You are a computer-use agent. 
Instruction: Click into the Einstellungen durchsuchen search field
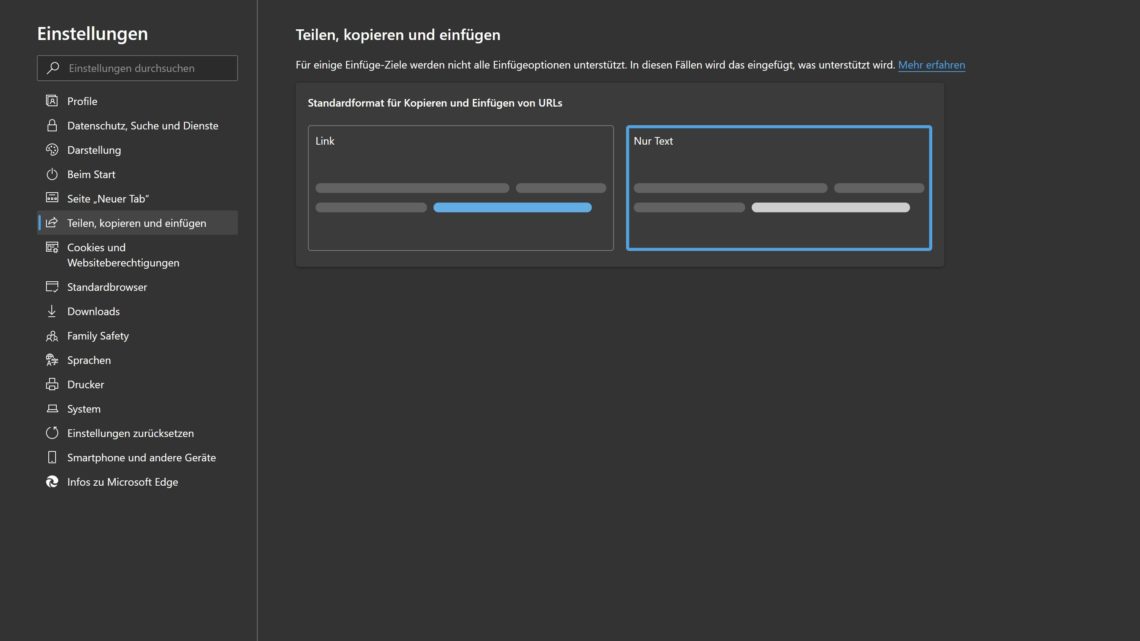137,67
